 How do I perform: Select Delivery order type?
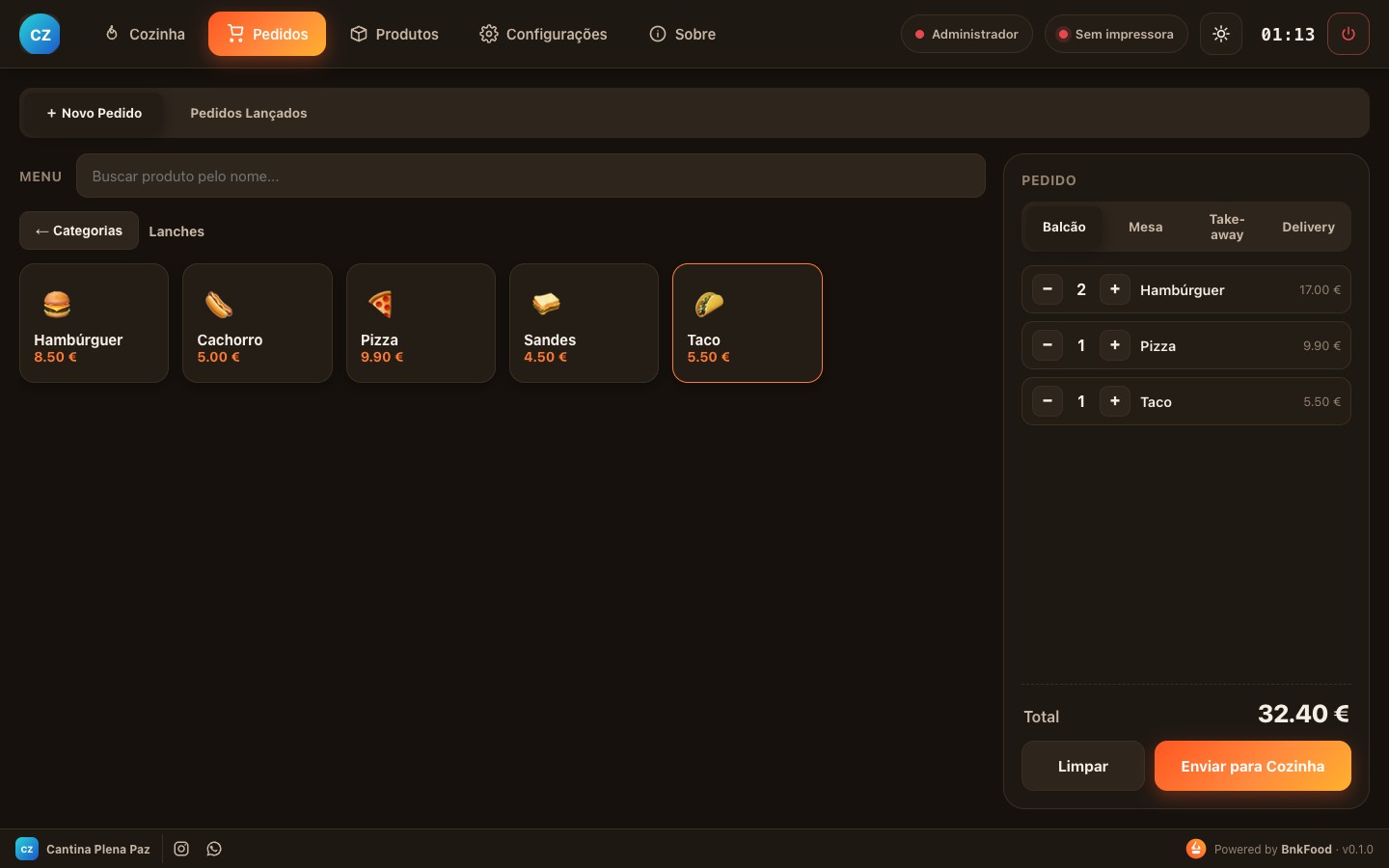tap(1308, 227)
